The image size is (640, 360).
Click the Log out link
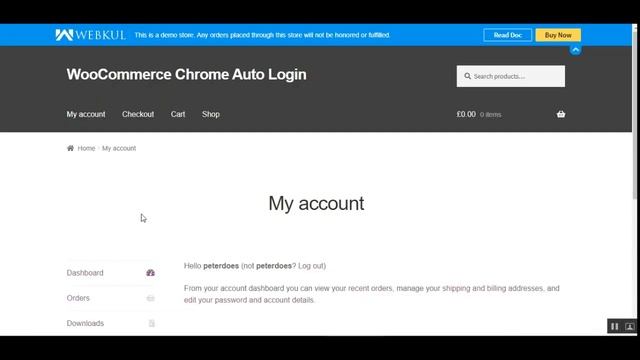[311, 266]
